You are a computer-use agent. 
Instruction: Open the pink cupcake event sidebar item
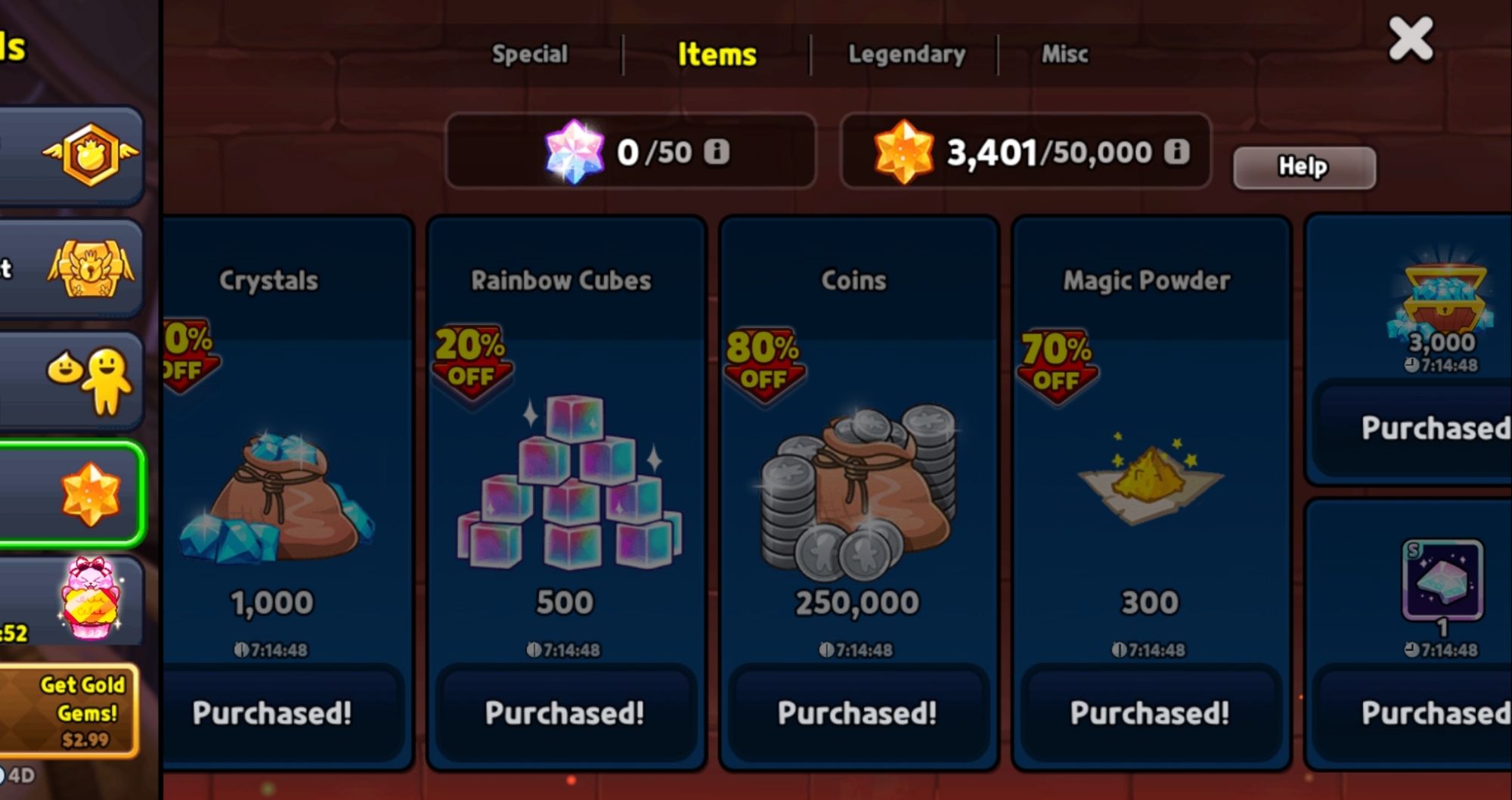(72, 600)
